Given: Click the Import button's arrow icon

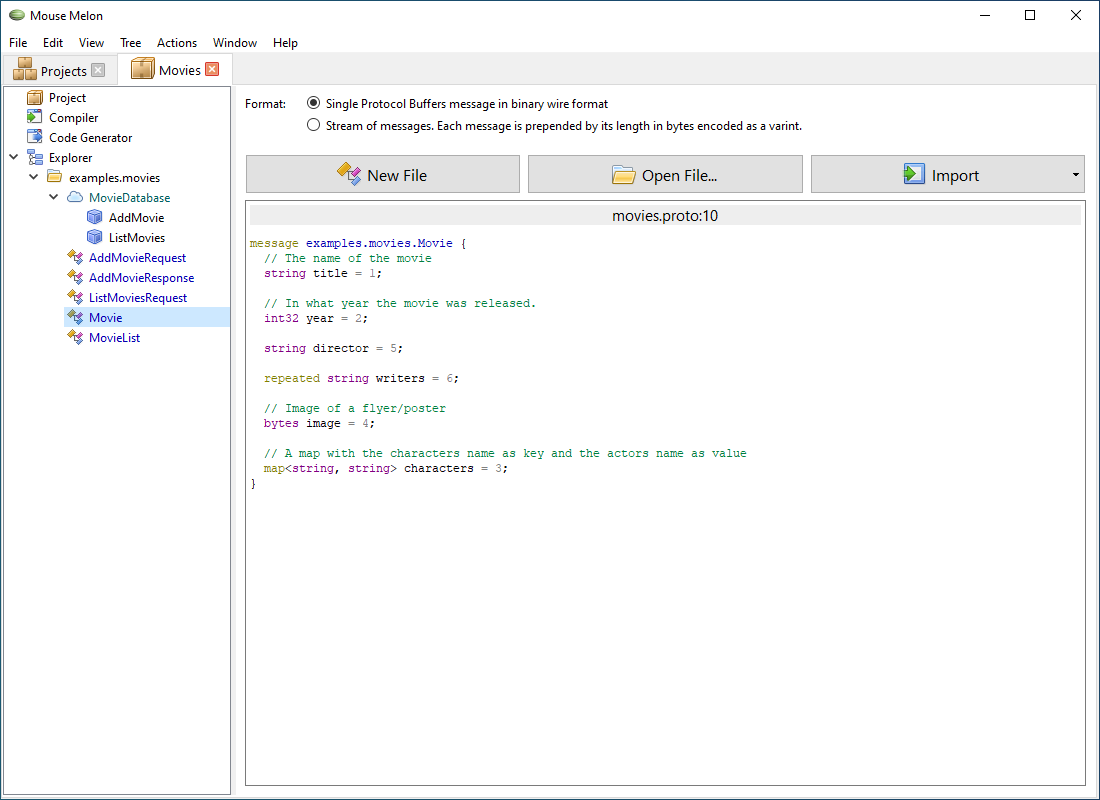Looking at the screenshot, I should pyautogui.click(x=913, y=174).
